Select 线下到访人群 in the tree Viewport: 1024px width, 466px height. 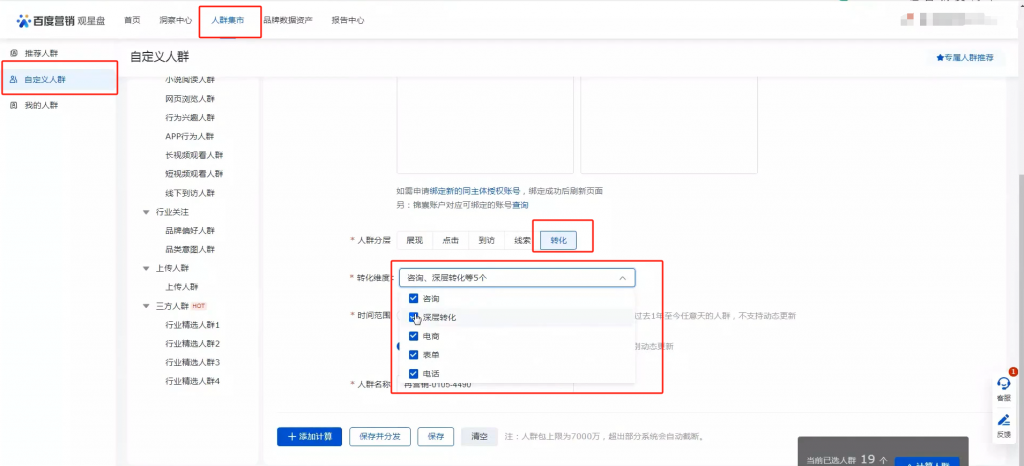pos(190,193)
